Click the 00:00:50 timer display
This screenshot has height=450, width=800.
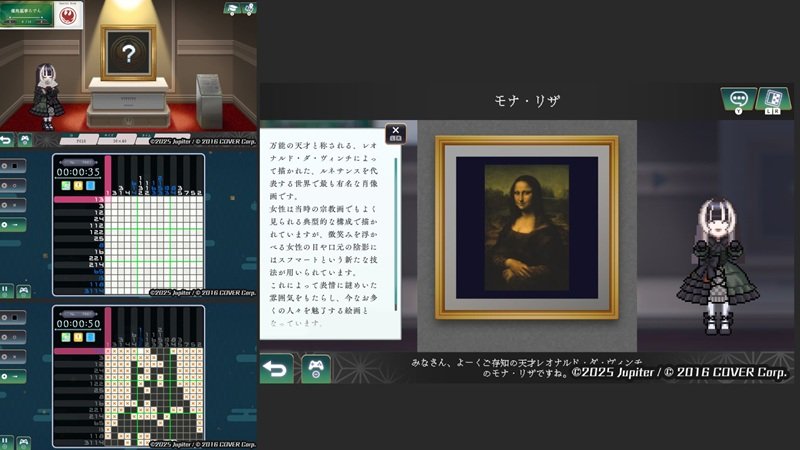click(x=78, y=323)
